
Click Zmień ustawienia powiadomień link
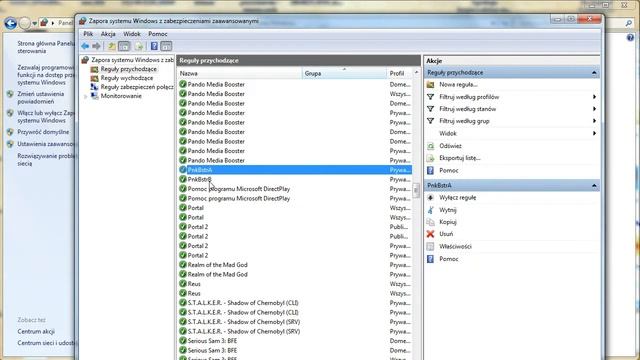point(40,98)
